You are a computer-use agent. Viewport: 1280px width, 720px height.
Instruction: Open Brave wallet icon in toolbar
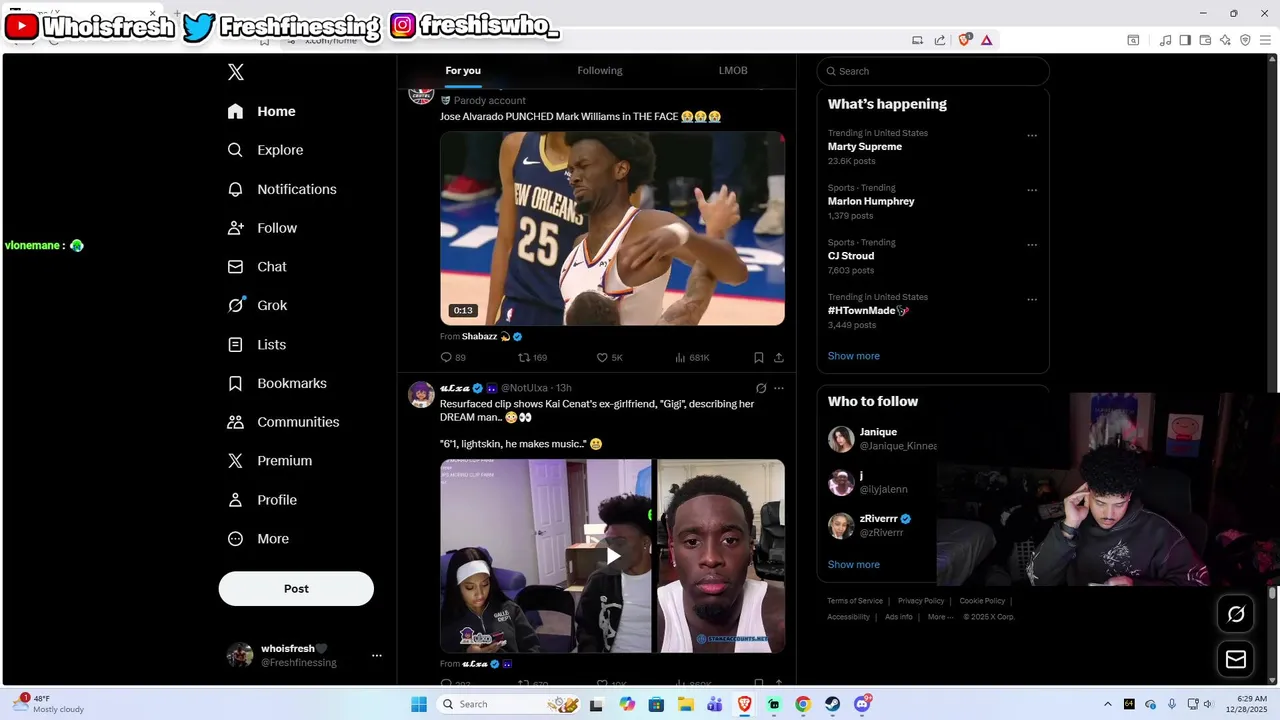(x=1205, y=40)
